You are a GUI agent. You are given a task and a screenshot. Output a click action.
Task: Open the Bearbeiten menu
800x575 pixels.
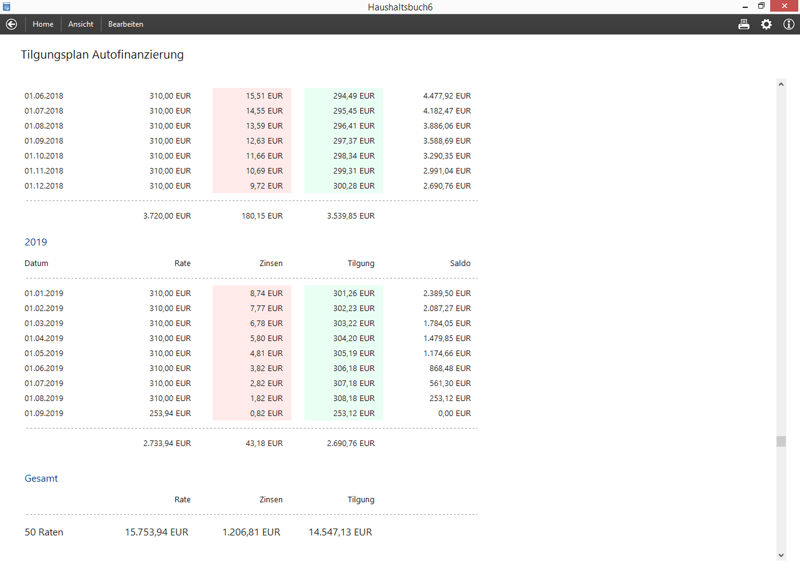coord(126,24)
